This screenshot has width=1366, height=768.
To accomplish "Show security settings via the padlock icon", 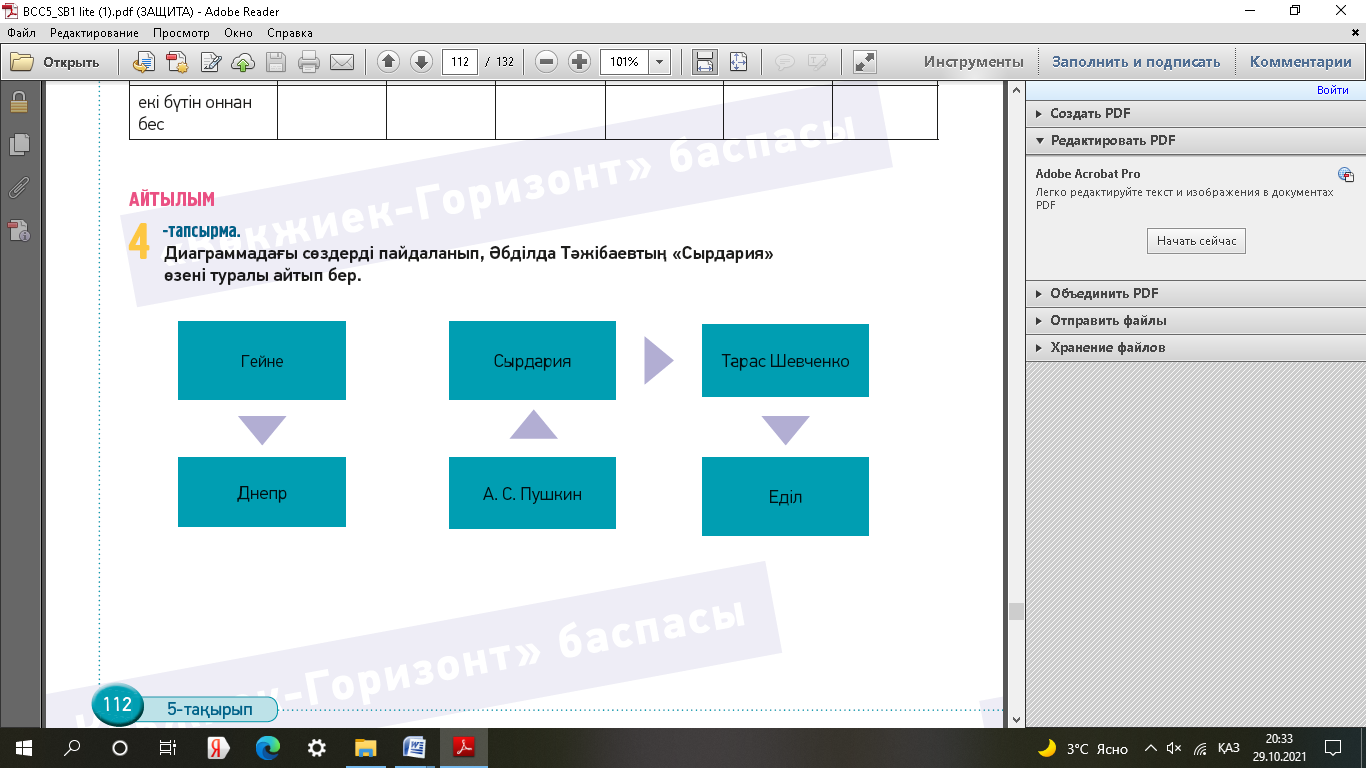I will click(x=18, y=102).
